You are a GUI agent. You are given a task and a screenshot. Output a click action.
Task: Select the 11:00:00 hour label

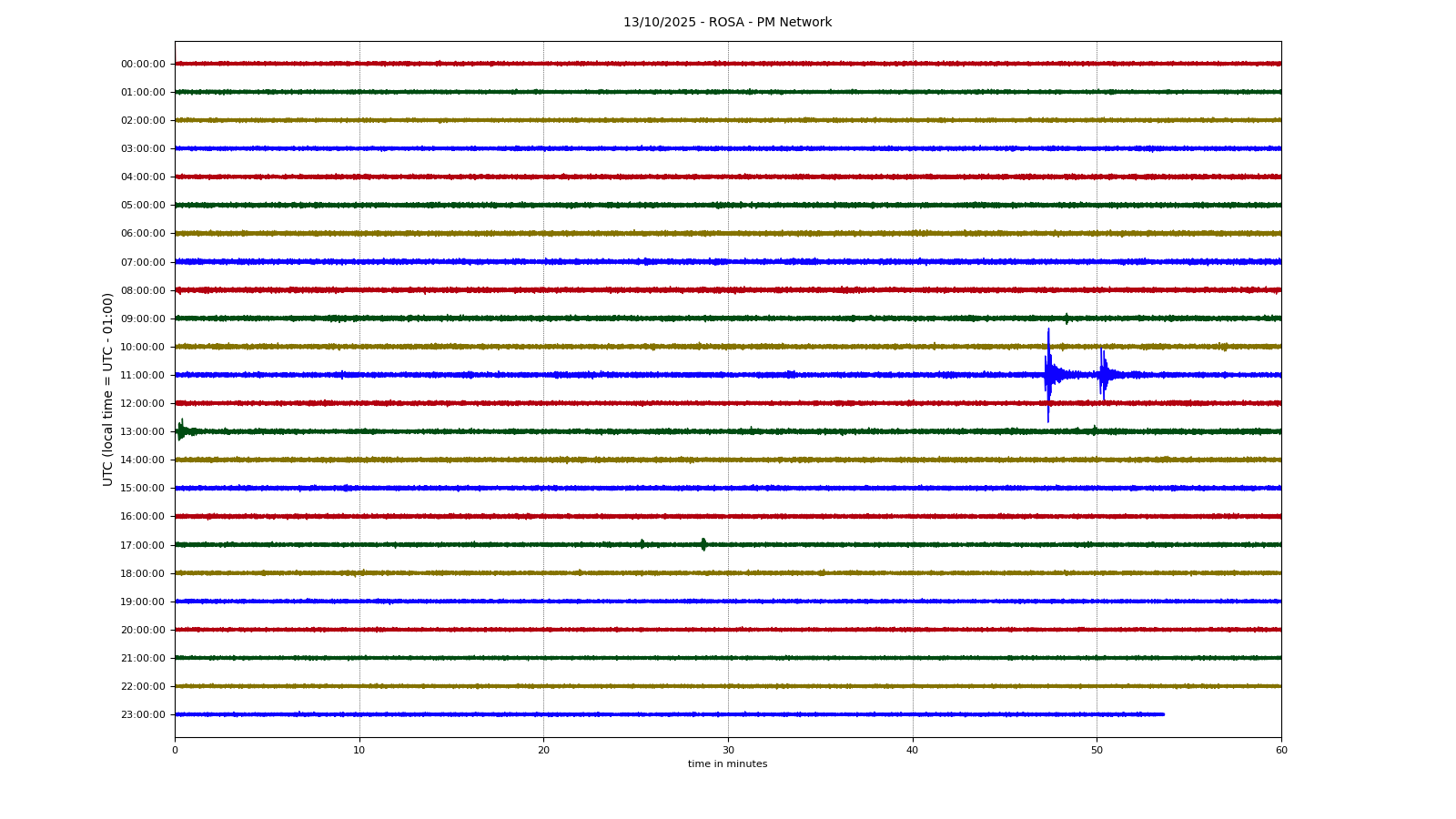tap(143, 375)
